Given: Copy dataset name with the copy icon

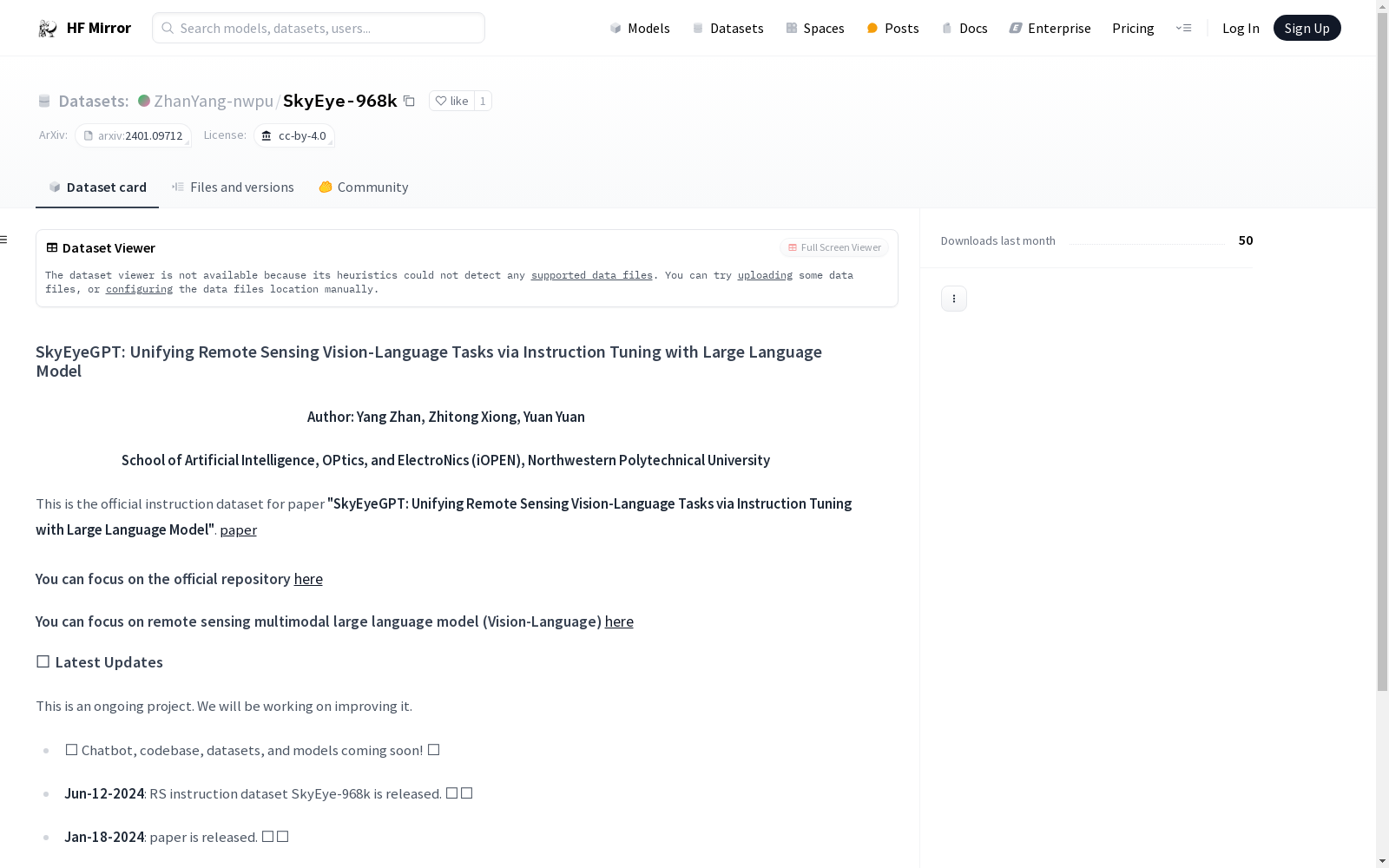Looking at the screenshot, I should click(409, 102).
